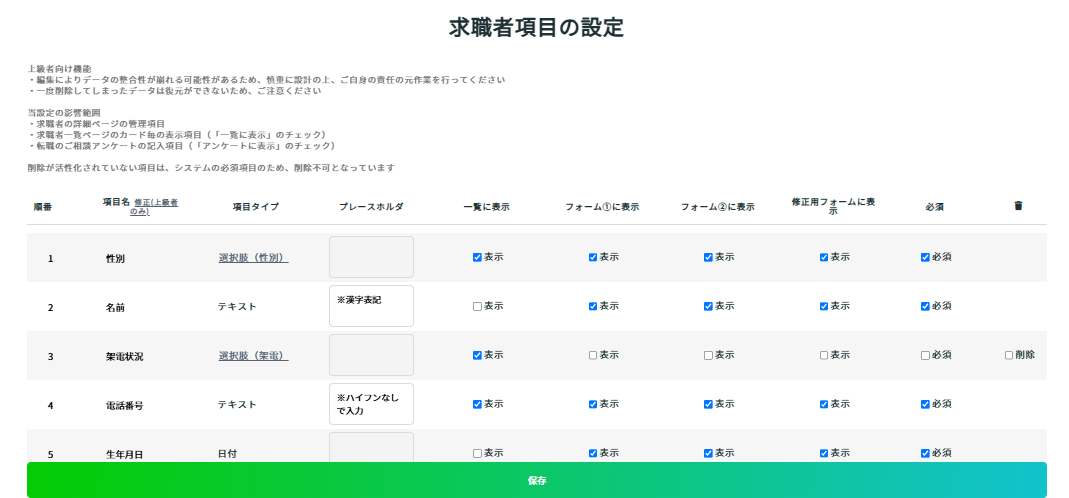Check 一覧に表示 for 生年月日 row
The width and height of the screenshot is (1069, 498).
pyautogui.click(x=477, y=453)
